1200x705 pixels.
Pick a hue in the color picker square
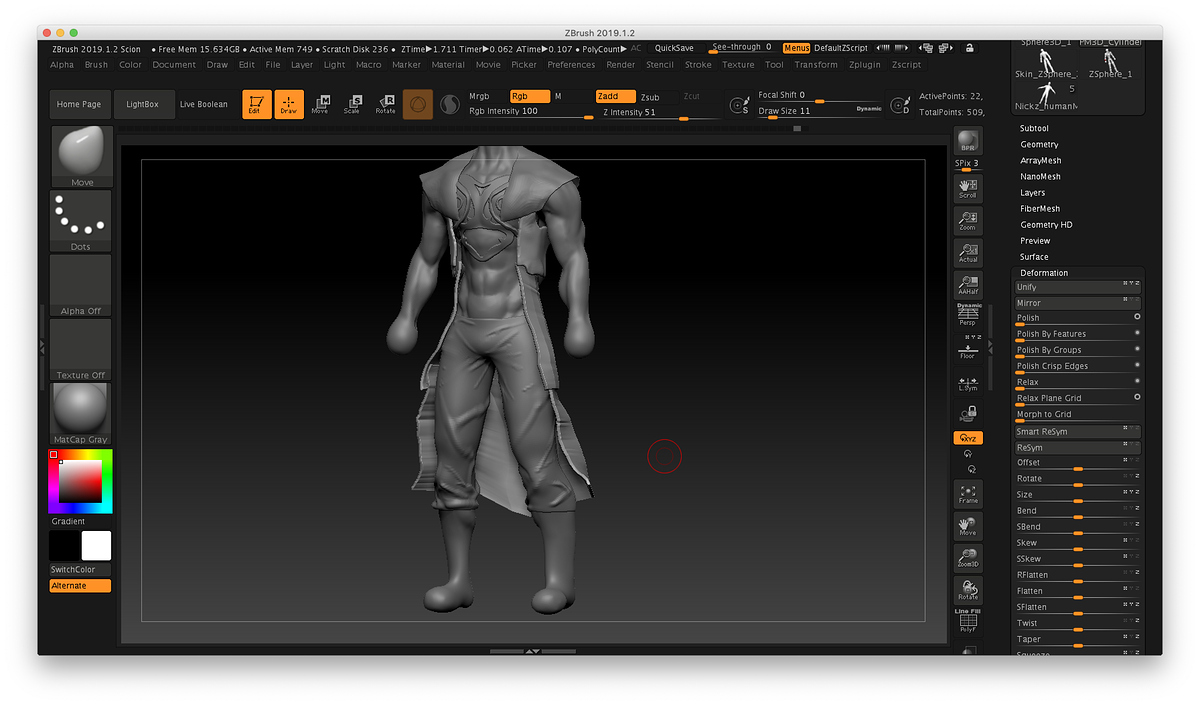[x=81, y=481]
